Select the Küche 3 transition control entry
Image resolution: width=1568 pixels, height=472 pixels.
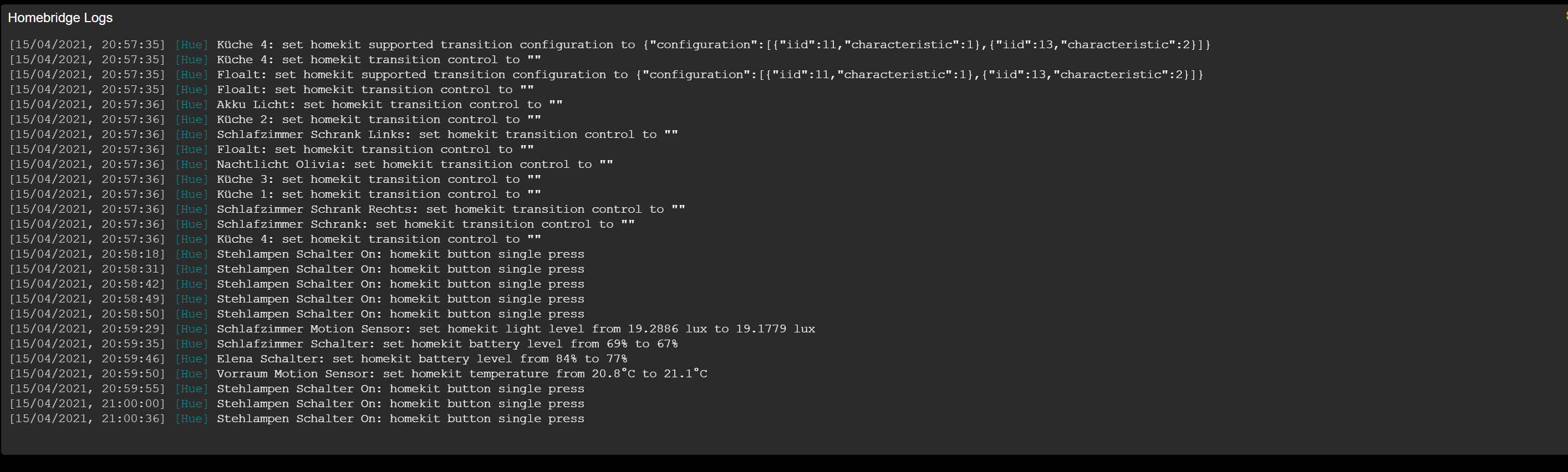coord(379,179)
